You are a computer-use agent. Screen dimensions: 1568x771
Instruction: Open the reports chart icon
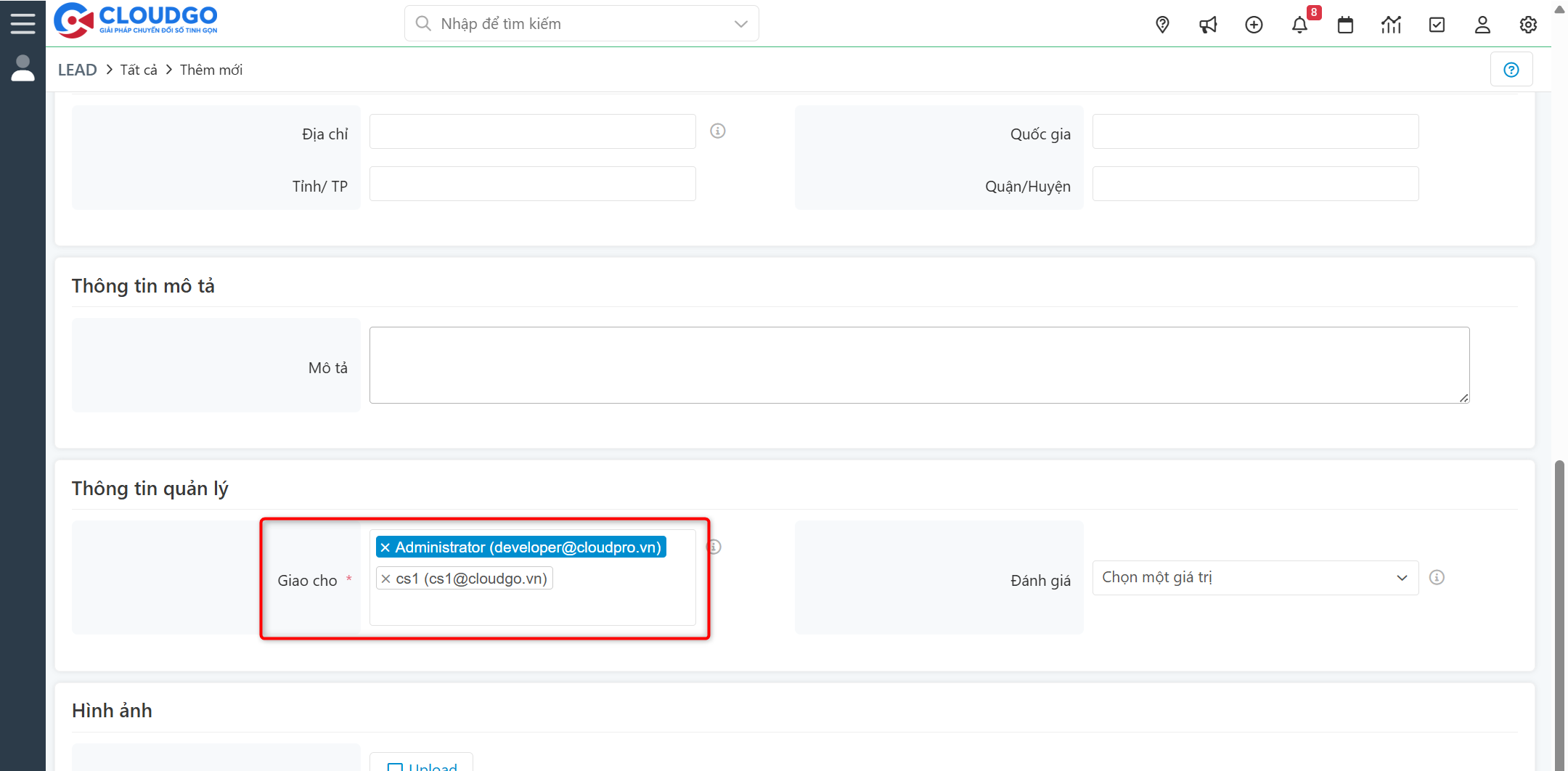pyautogui.click(x=1391, y=25)
